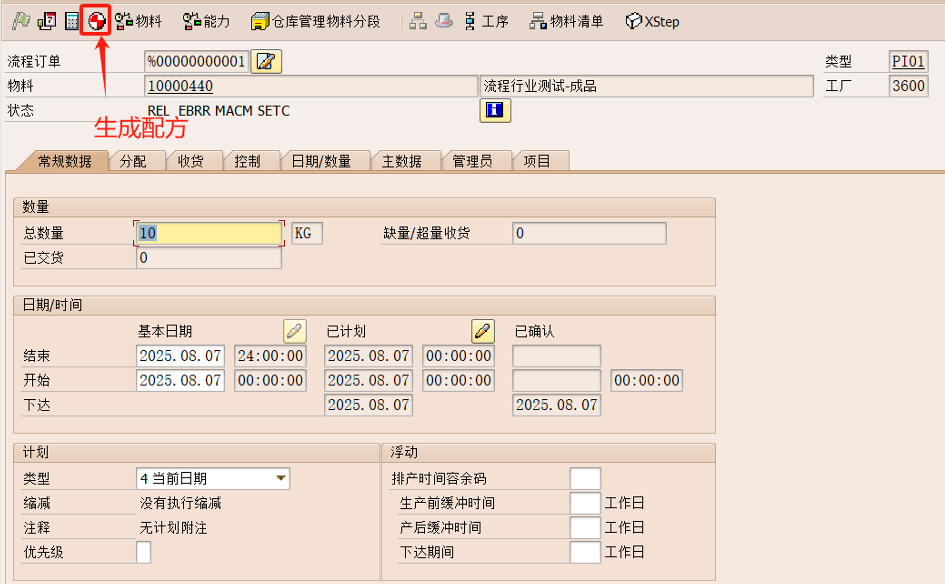The height and width of the screenshot is (584, 945).
Task: Click the basic end date field in 结束 row
Action: coord(180,356)
